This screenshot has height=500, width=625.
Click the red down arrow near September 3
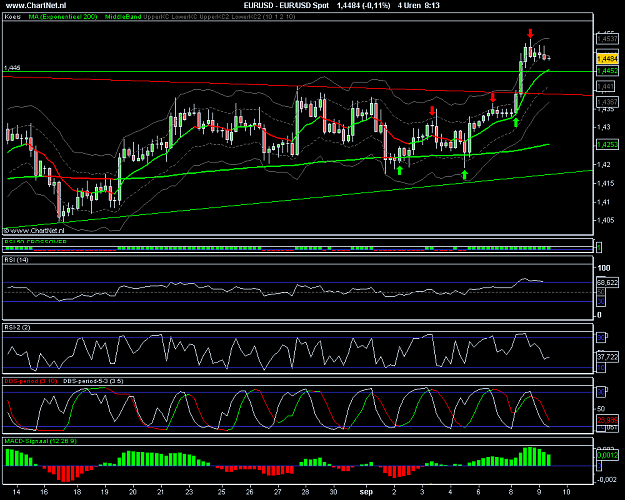click(x=432, y=111)
